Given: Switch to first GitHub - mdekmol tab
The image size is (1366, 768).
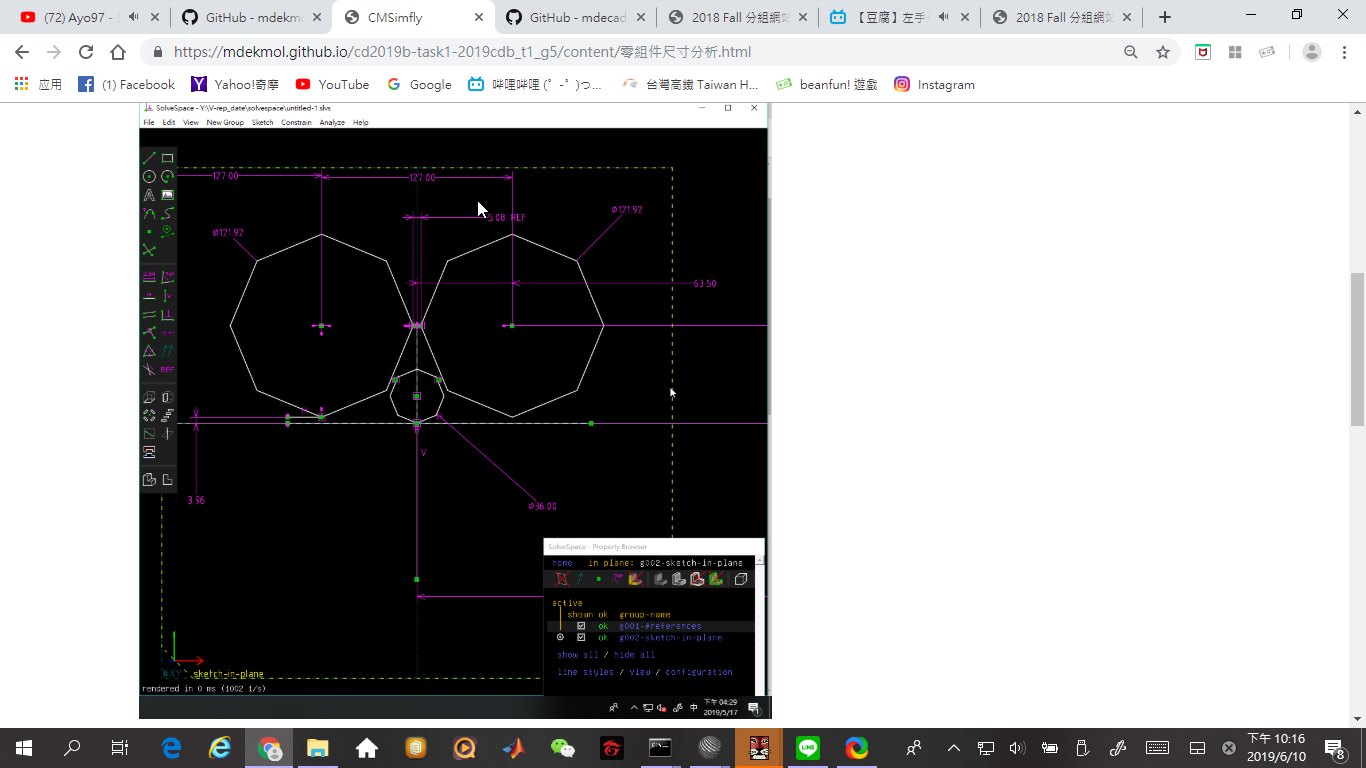Looking at the screenshot, I should (x=252, y=17).
